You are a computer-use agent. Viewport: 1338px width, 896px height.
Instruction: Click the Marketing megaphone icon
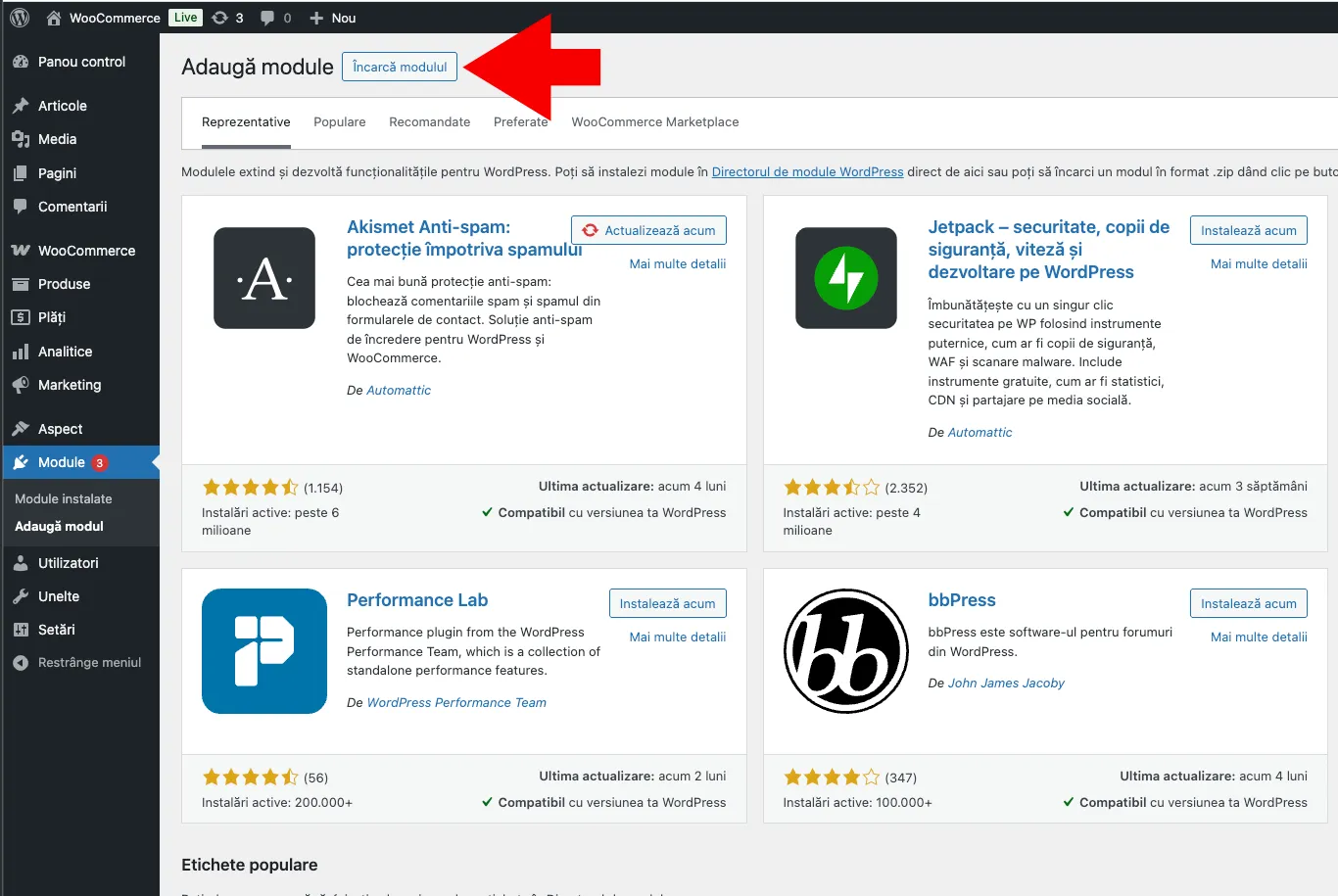[21, 385]
